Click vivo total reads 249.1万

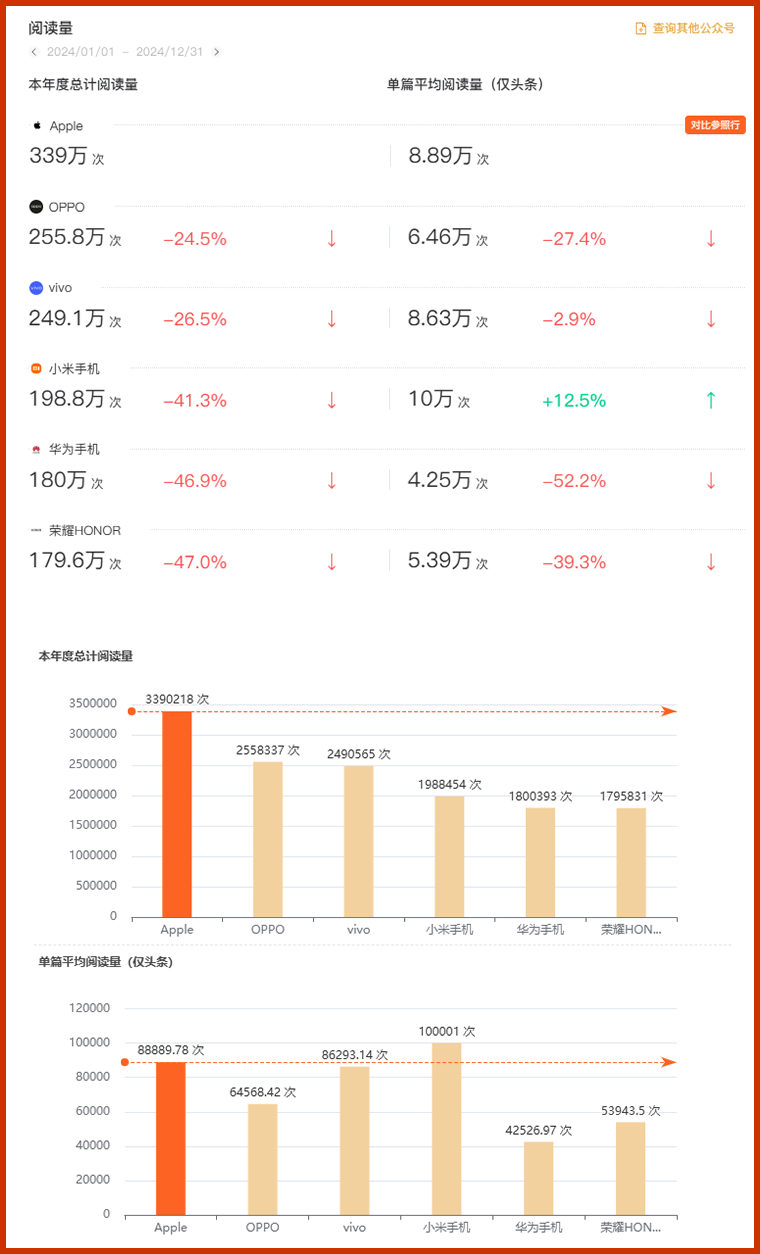click(67, 319)
